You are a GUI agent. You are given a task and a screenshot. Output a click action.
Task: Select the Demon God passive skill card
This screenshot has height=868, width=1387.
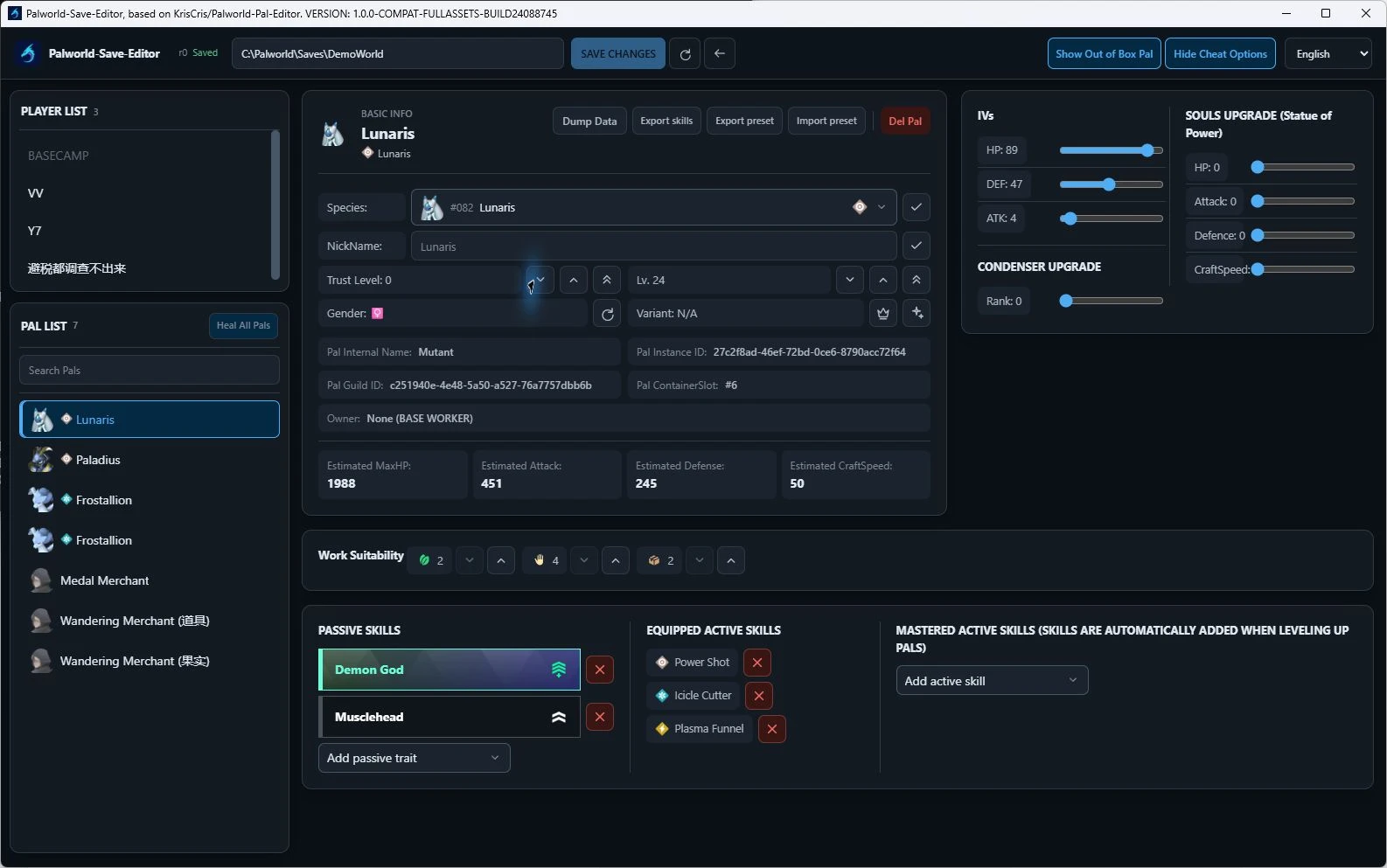[450, 670]
